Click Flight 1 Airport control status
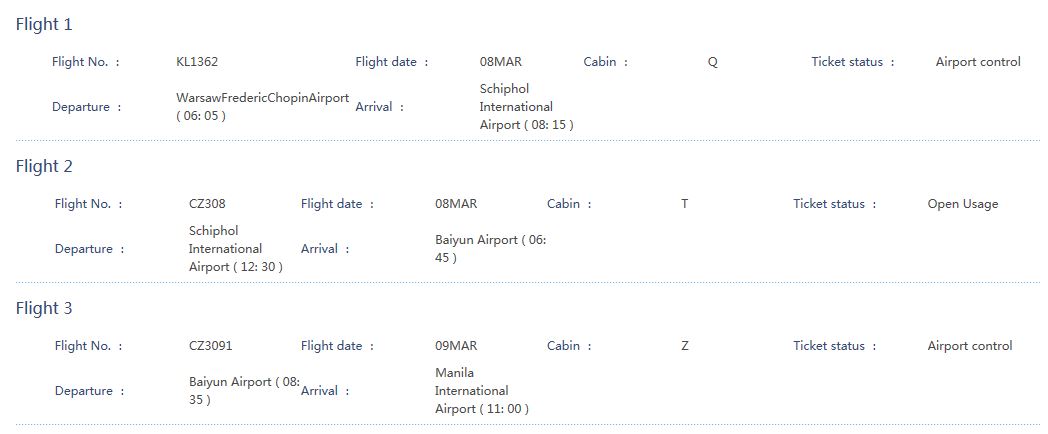The width and height of the screenshot is (1048, 434). pos(978,62)
